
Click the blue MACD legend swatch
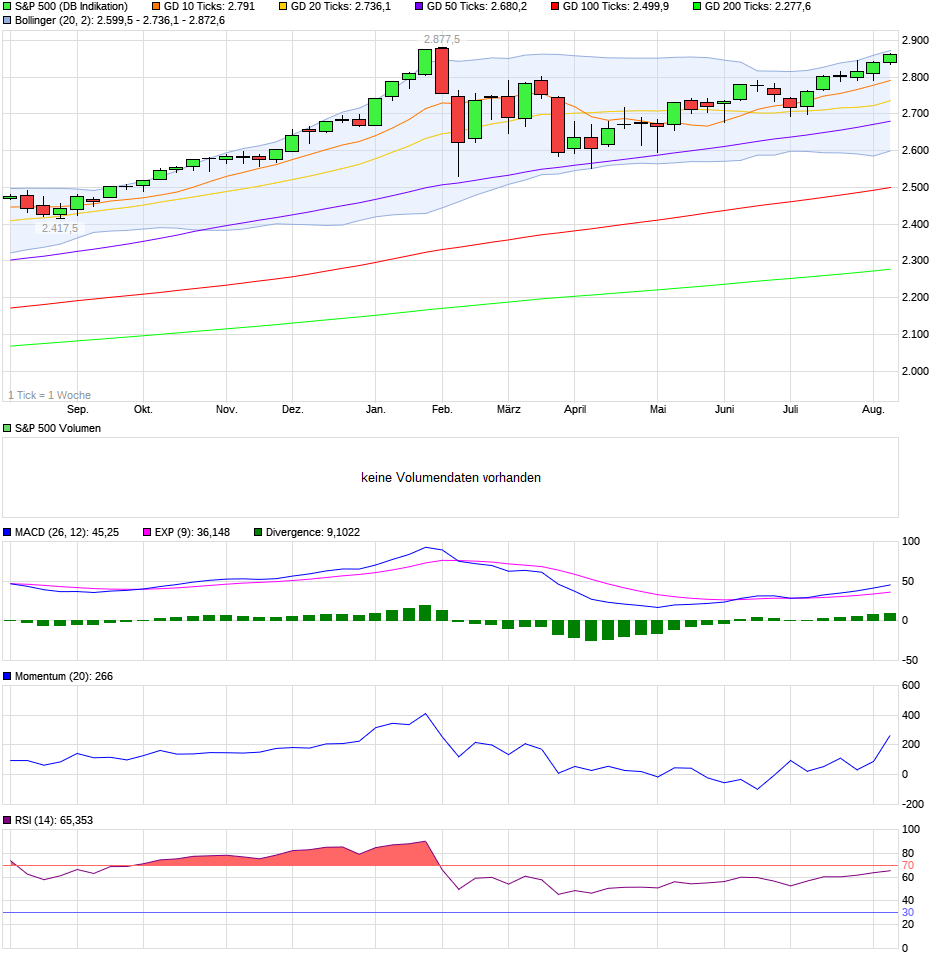[x=7, y=532]
